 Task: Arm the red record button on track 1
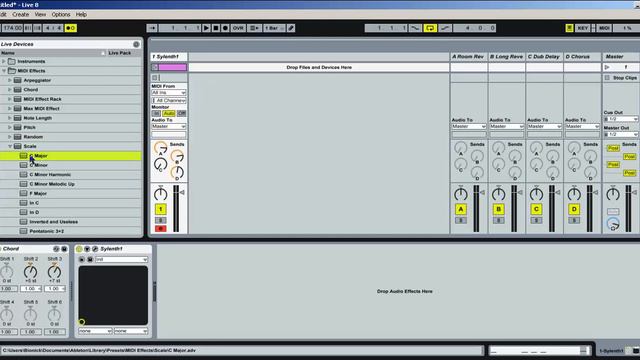(x=160, y=229)
